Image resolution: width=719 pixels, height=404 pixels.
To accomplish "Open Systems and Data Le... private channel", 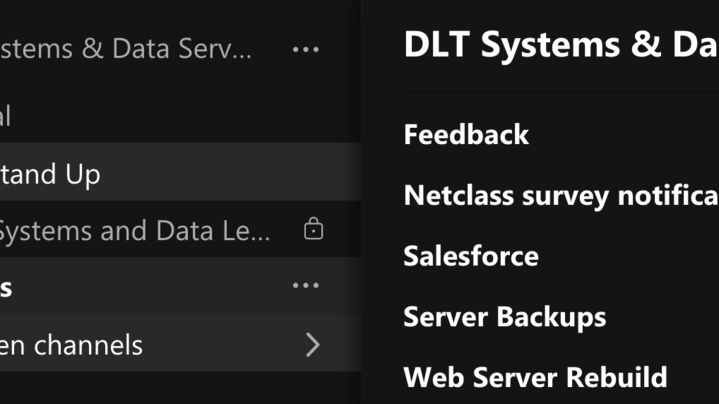I will click(x=135, y=230).
